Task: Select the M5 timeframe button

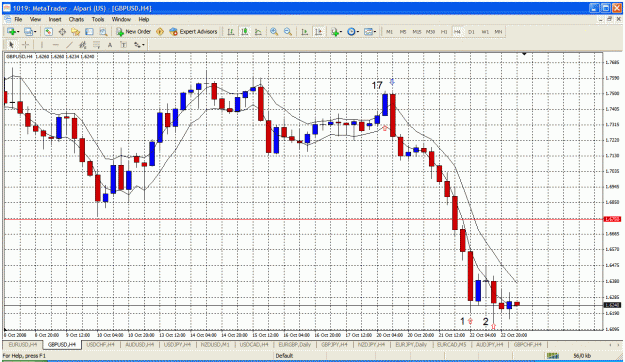Action: pyautogui.click(x=403, y=31)
